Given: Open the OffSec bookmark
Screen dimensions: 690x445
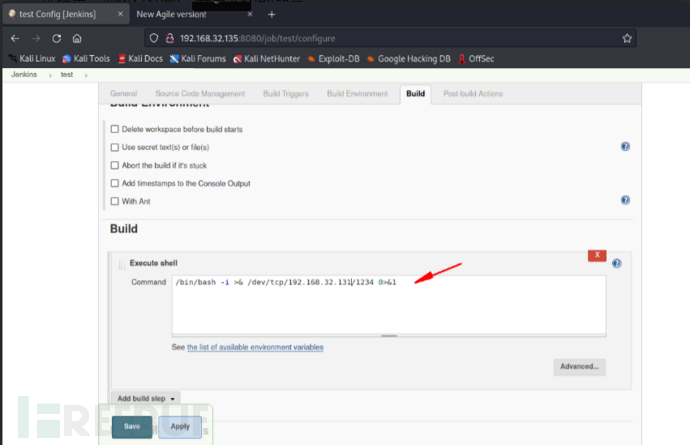Looking at the screenshot, I should (476, 59).
